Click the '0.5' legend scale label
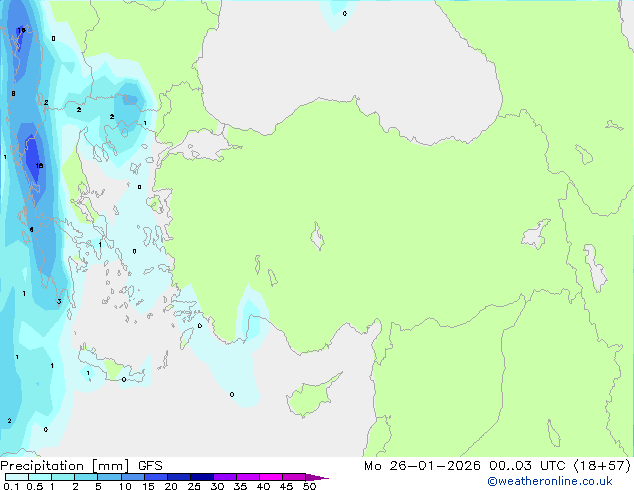 point(35,486)
